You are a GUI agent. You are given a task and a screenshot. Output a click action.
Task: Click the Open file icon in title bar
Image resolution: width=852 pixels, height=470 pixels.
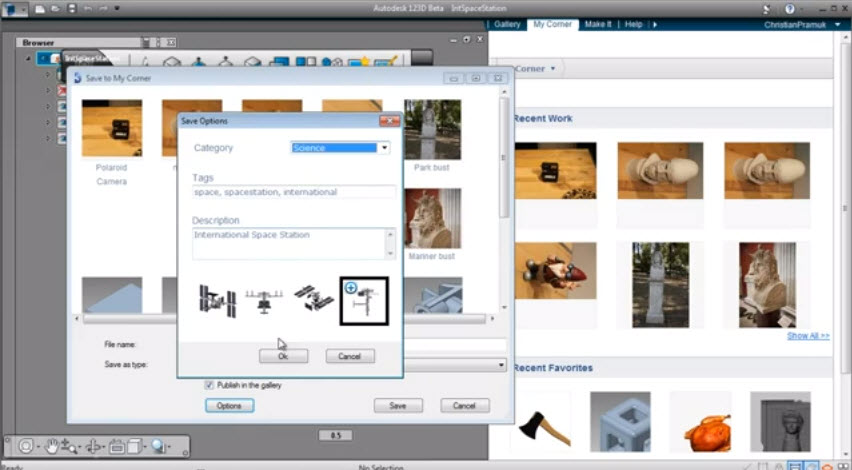pyautogui.click(x=55, y=9)
